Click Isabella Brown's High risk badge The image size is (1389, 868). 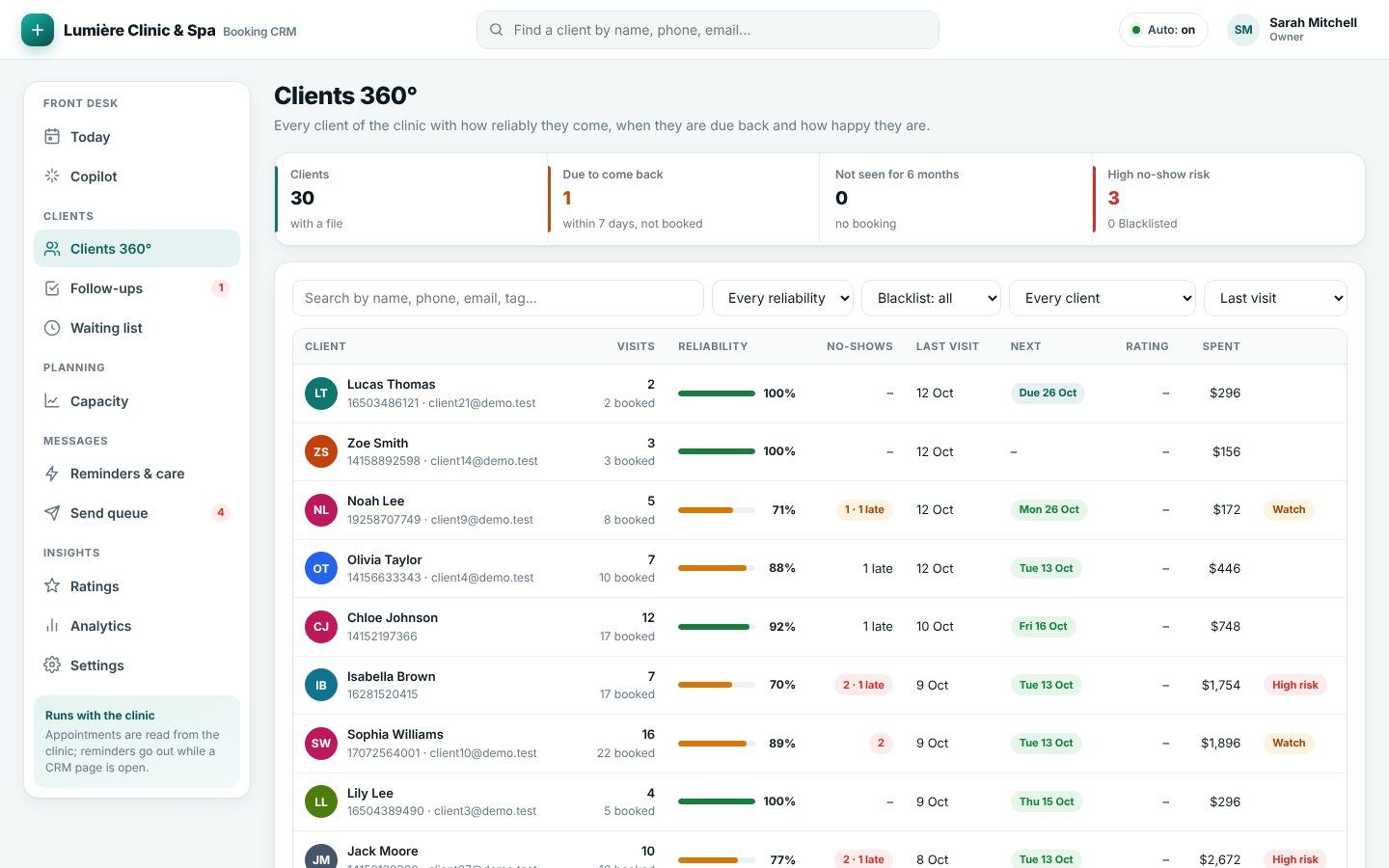[1294, 685]
